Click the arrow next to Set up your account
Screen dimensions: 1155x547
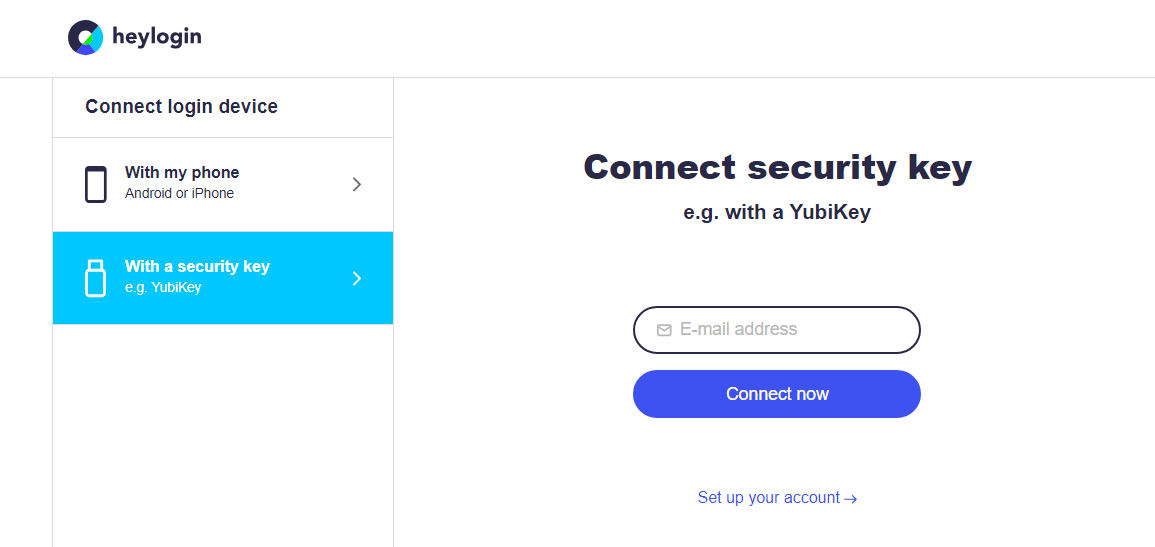coord(851,499)
